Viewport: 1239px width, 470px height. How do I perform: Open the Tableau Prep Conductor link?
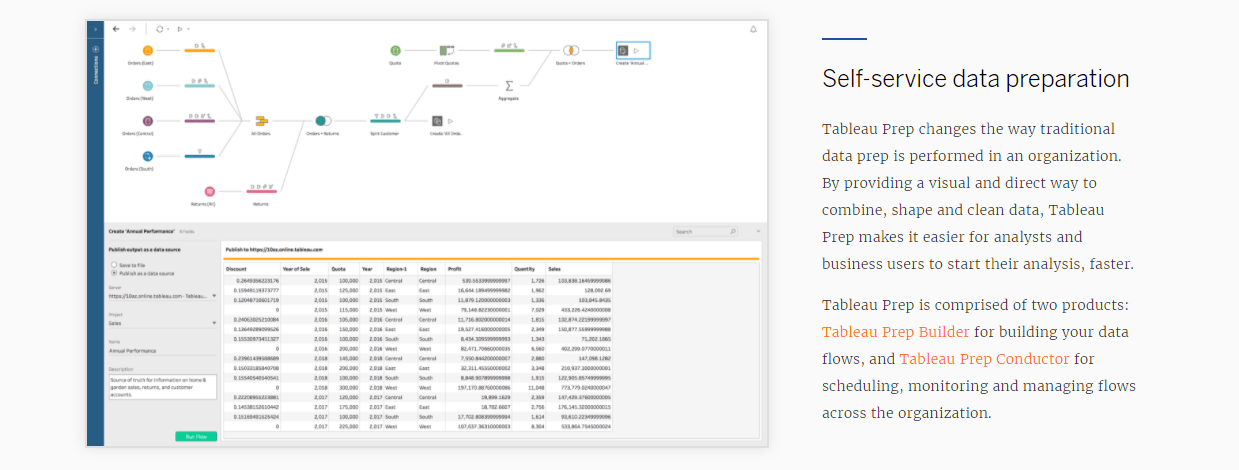984,359
